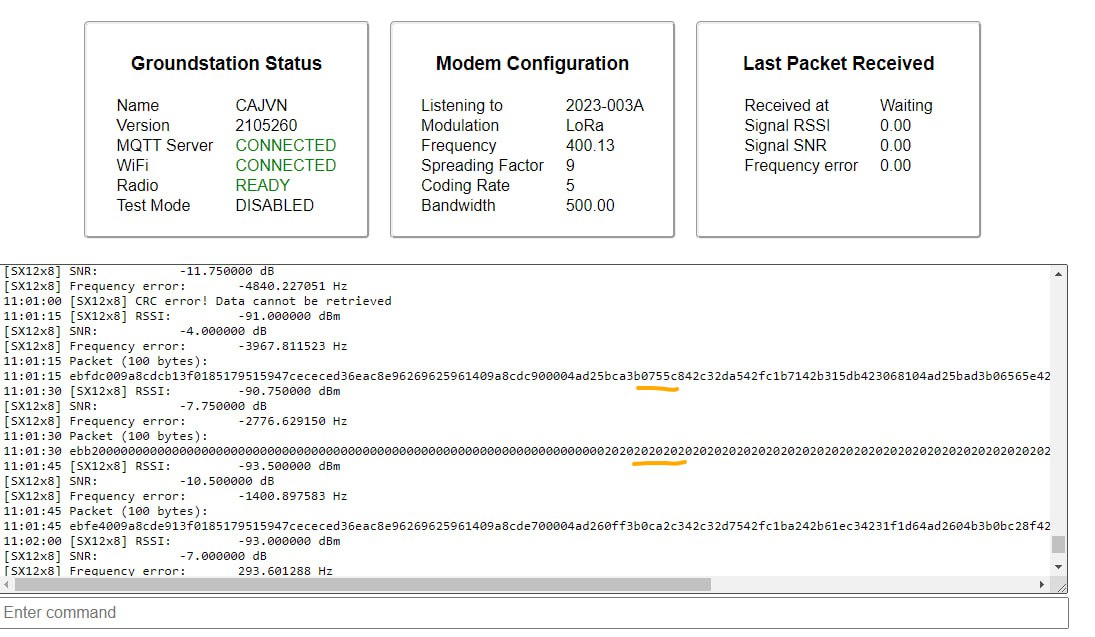Click the Groundstation Status heading

[x=226, y=63]
